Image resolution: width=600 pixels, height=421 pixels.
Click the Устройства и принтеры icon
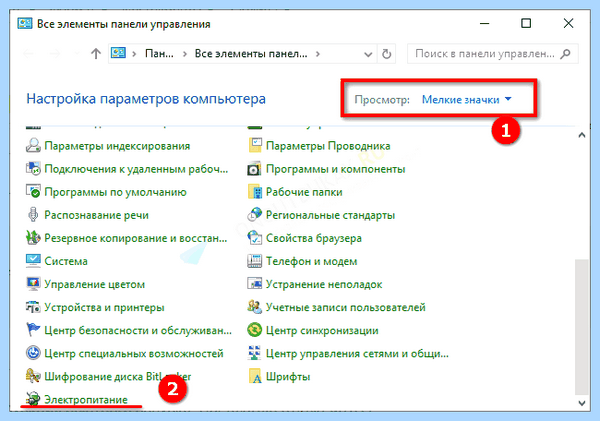click(x=33, y=307)
